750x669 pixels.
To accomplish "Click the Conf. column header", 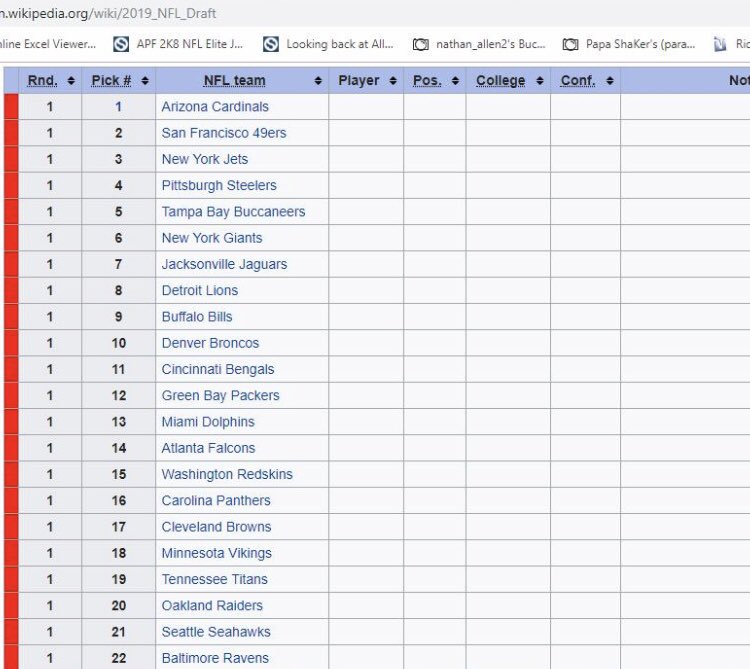I will coord(585,81).
